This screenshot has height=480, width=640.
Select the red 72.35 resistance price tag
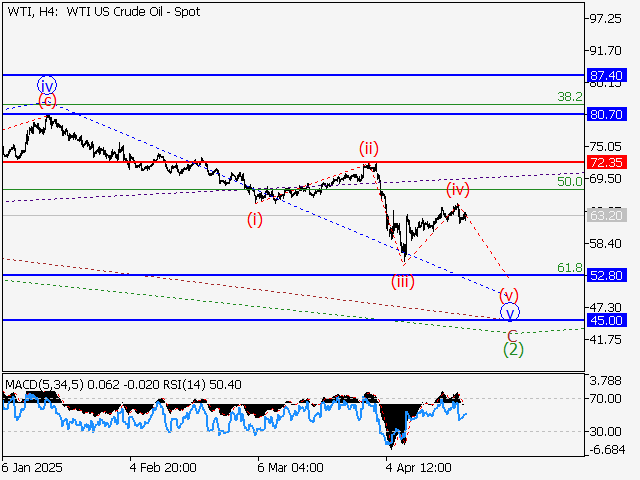[607, 162]
